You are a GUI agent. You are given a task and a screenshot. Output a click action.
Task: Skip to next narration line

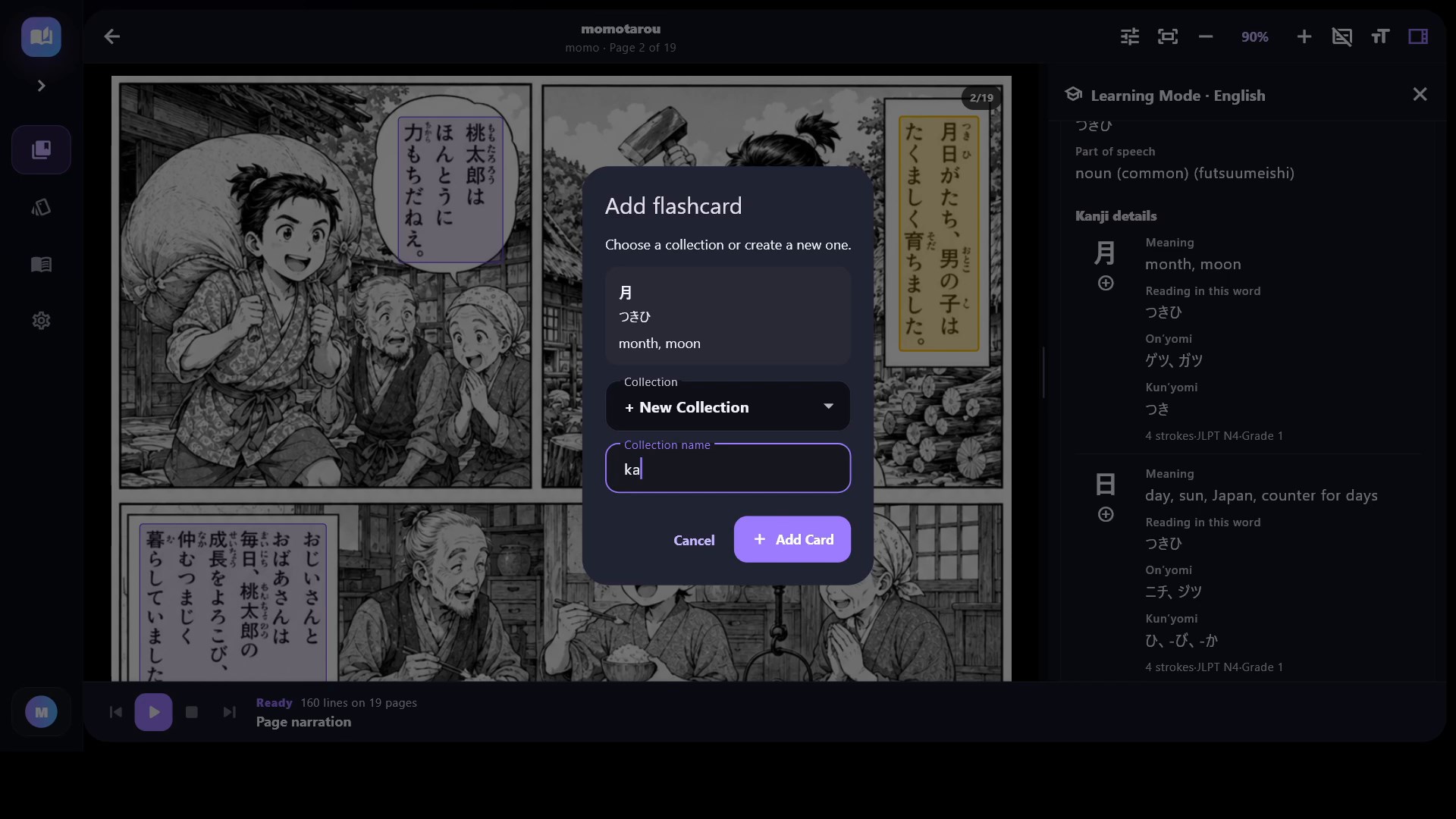229,712
